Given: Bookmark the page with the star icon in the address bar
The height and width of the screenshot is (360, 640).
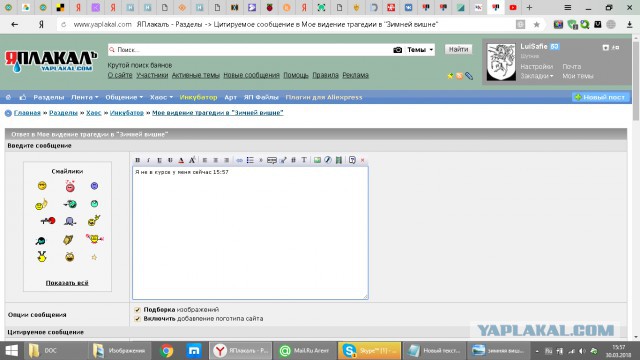Looking at the screenshot, I should (537, 24).
